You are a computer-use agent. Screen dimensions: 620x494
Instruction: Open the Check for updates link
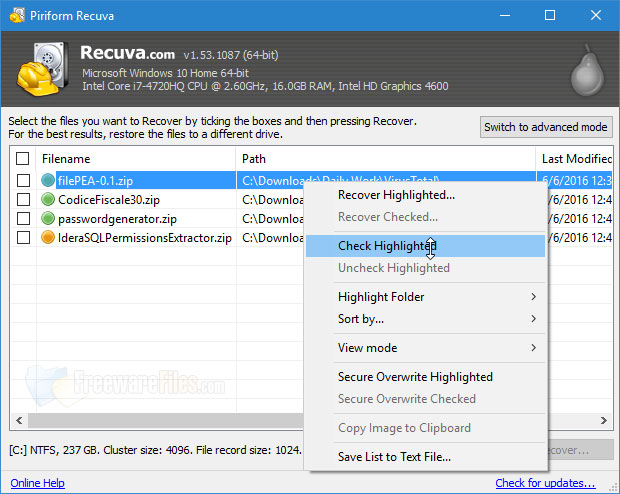[545, 483]
